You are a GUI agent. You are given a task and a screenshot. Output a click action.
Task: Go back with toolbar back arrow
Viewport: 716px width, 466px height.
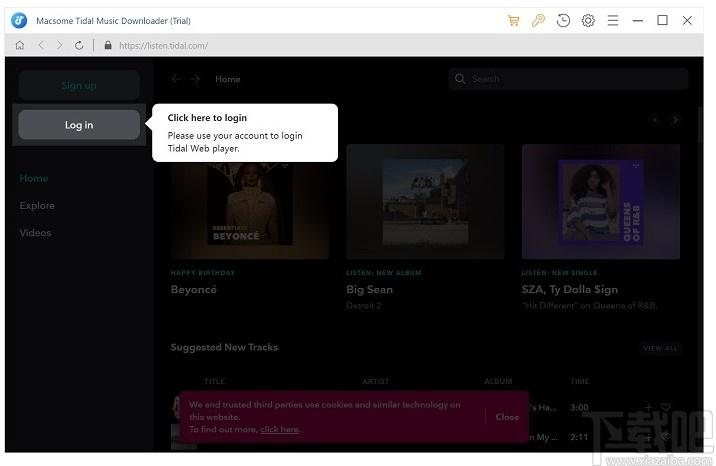(x=41, y=45)
